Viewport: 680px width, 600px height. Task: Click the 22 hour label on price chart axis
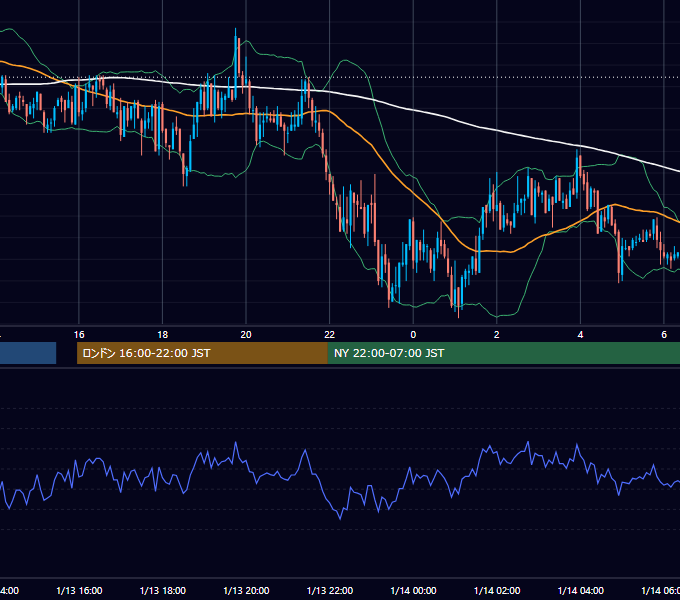330,335
